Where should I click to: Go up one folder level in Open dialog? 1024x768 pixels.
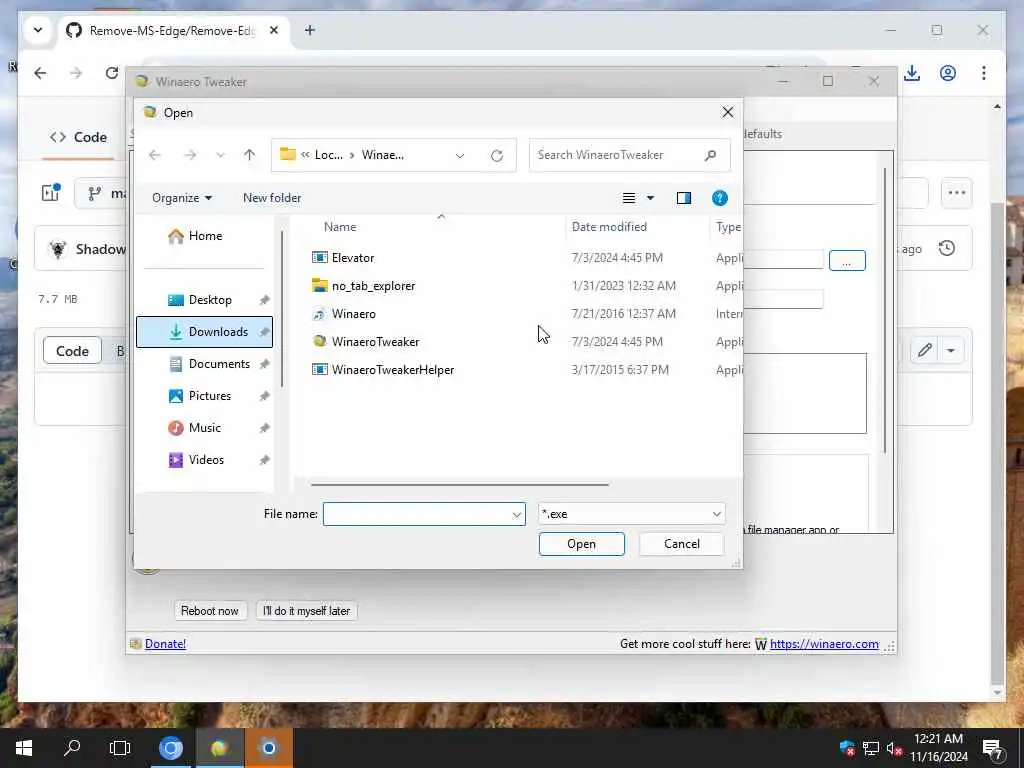(249, 155)
